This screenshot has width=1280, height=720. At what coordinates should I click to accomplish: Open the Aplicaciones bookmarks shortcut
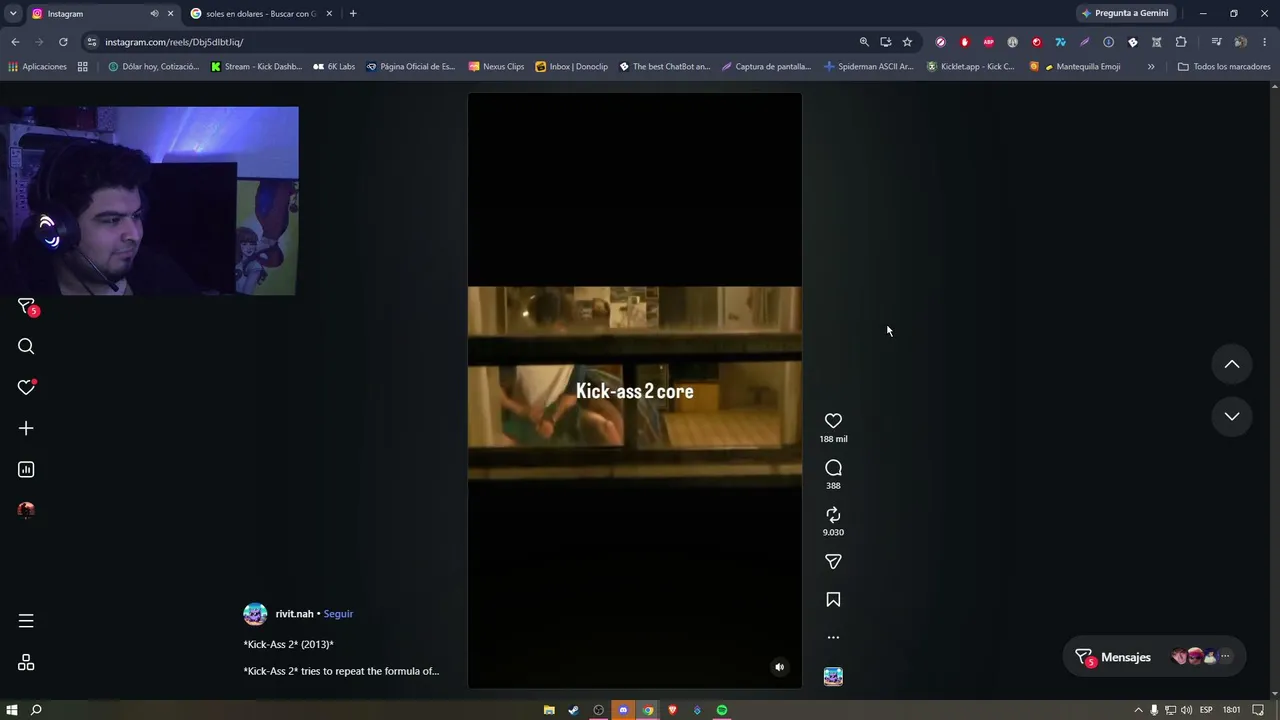coord(37,67)
